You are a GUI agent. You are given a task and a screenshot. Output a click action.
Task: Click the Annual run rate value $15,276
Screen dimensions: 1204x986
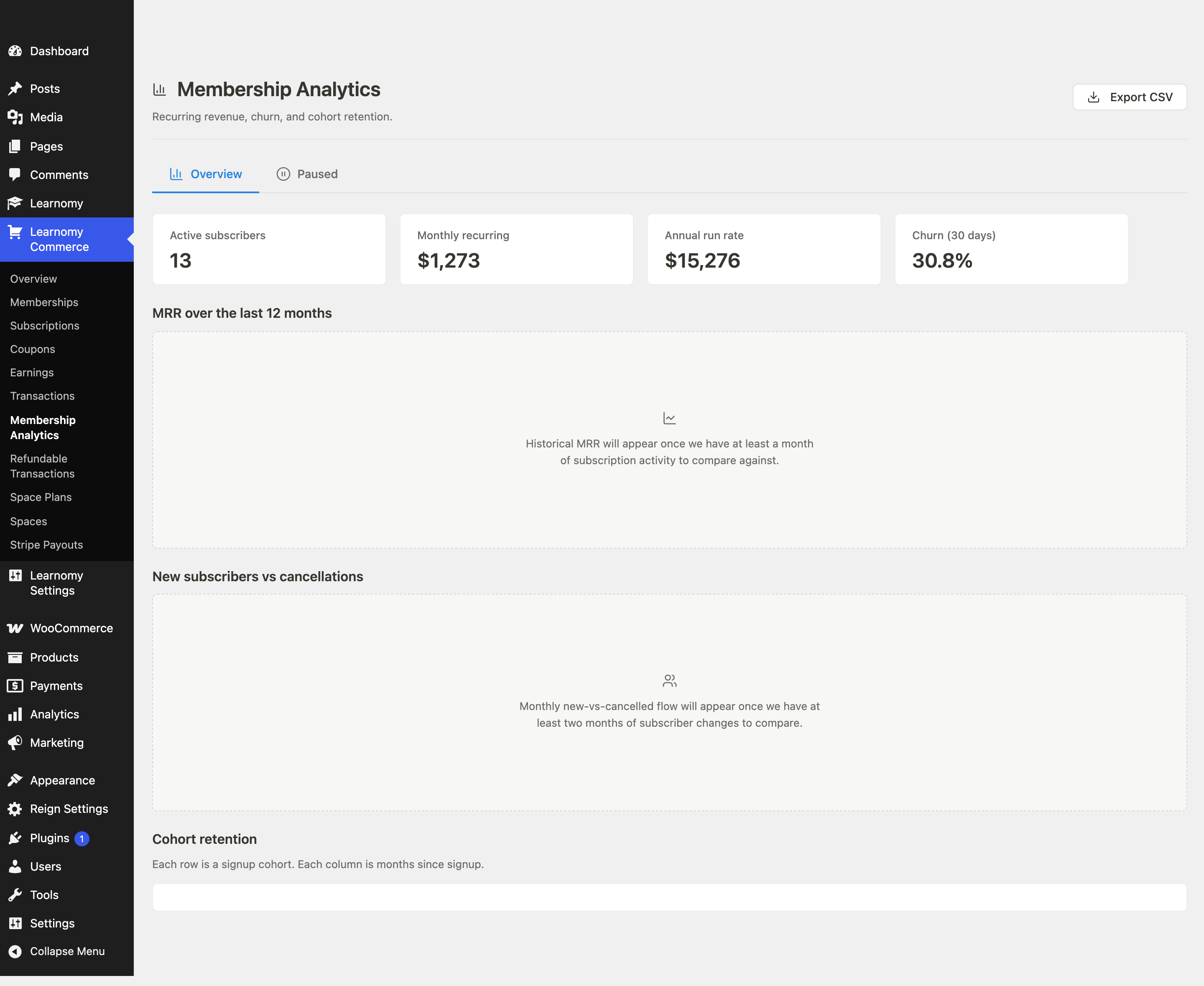tap(702, 261)
